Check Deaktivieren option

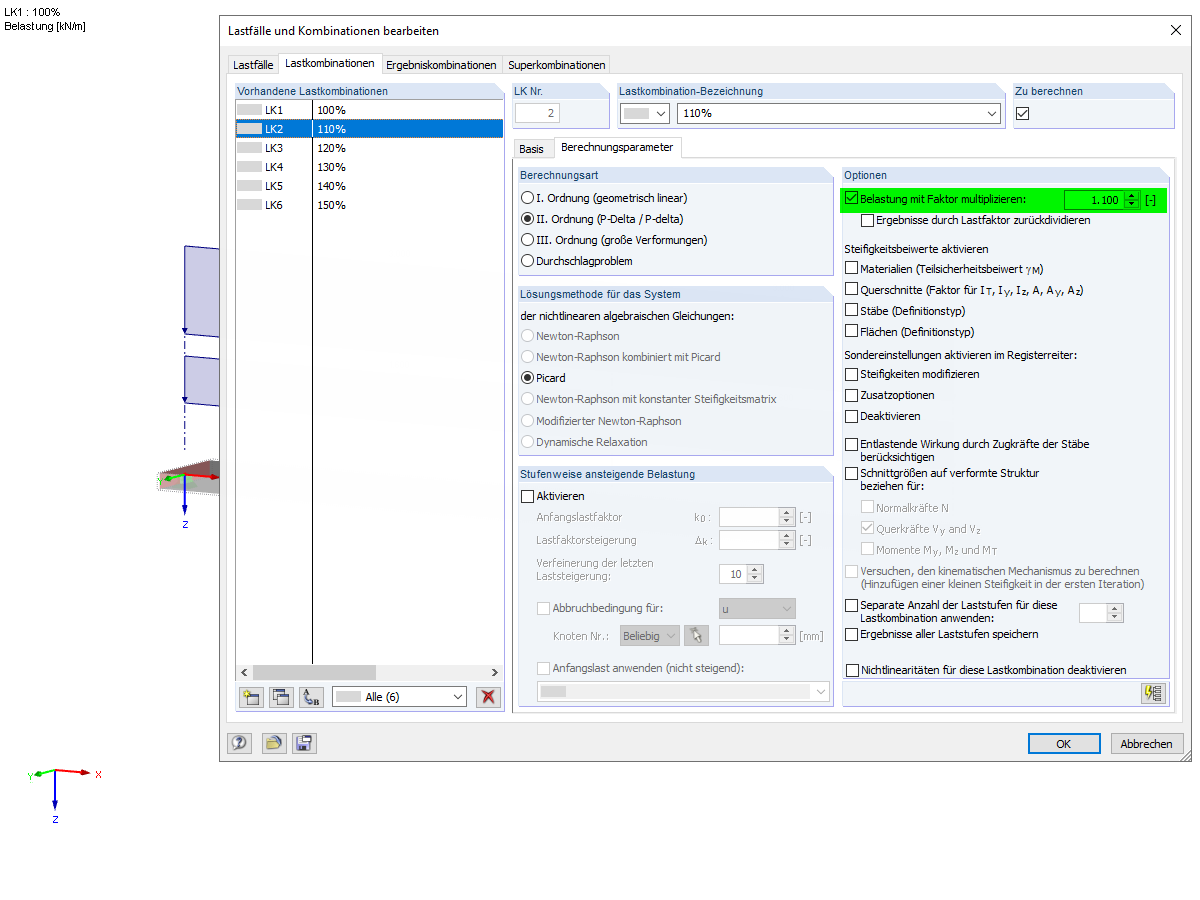click(852, 416)
